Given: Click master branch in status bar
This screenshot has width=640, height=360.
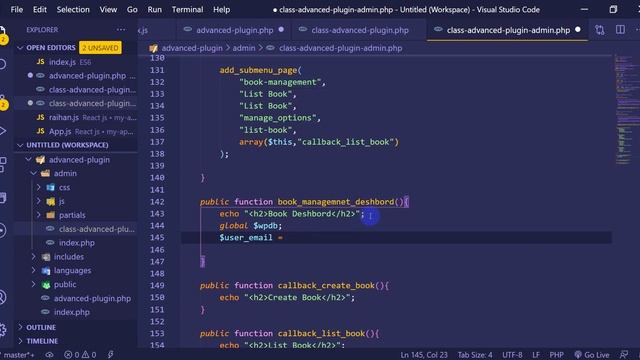Looking at the screenshot, I should point(18,355).
